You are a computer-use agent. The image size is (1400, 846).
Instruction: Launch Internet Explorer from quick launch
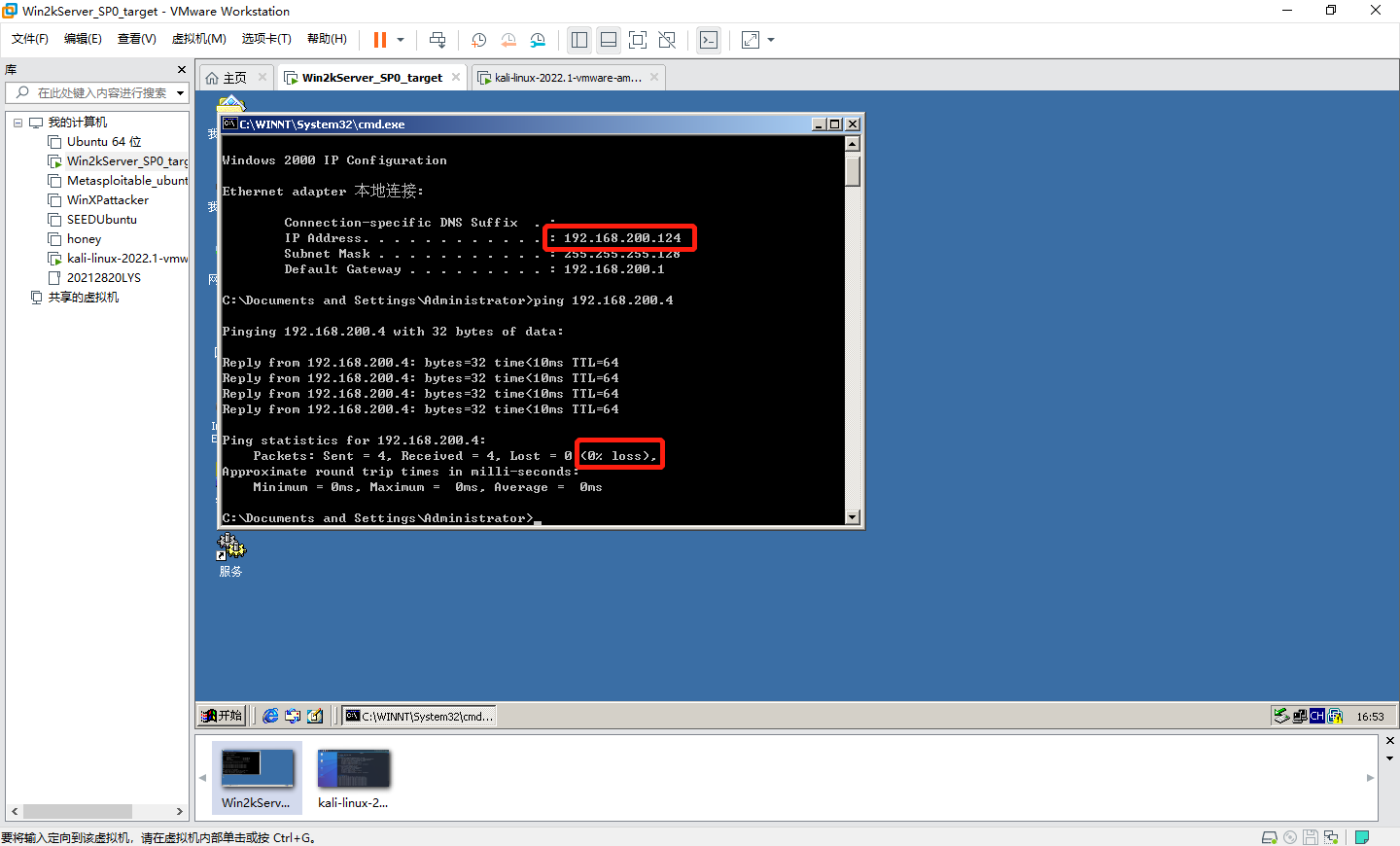tap(270, 716)
